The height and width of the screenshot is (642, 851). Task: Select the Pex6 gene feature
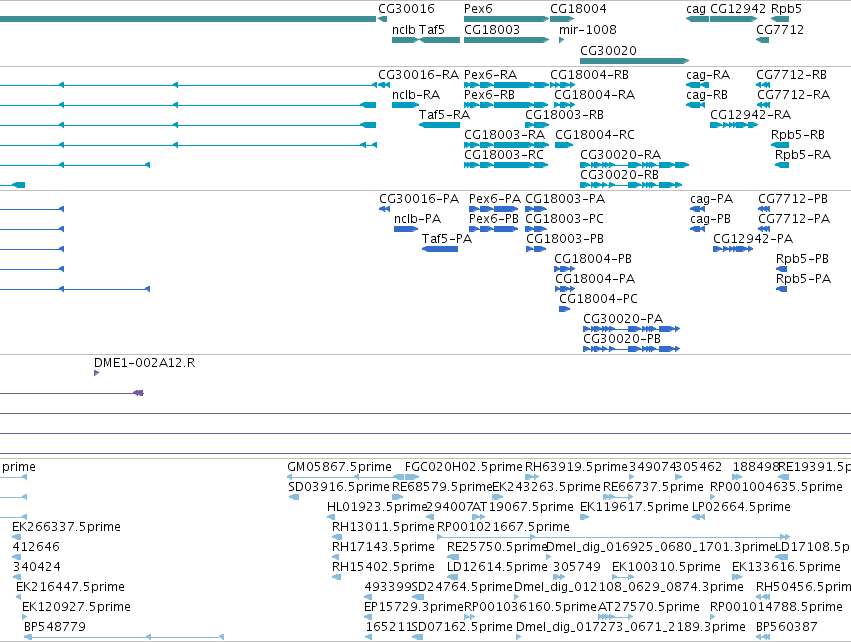[506, 19]
